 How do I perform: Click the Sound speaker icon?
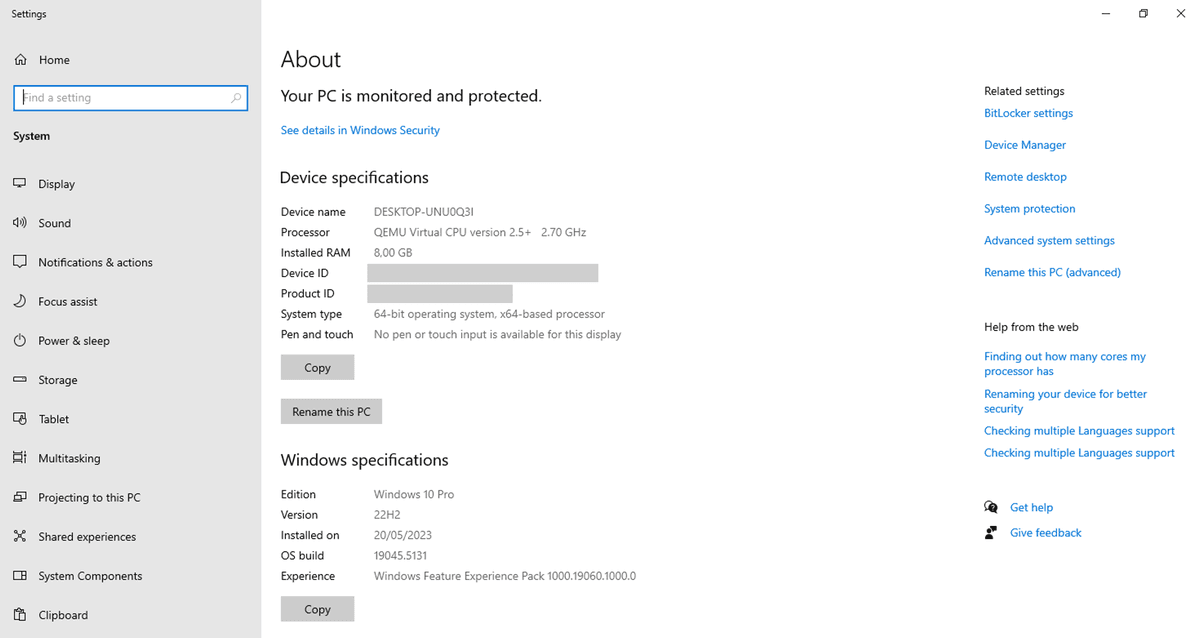[19, 223]
